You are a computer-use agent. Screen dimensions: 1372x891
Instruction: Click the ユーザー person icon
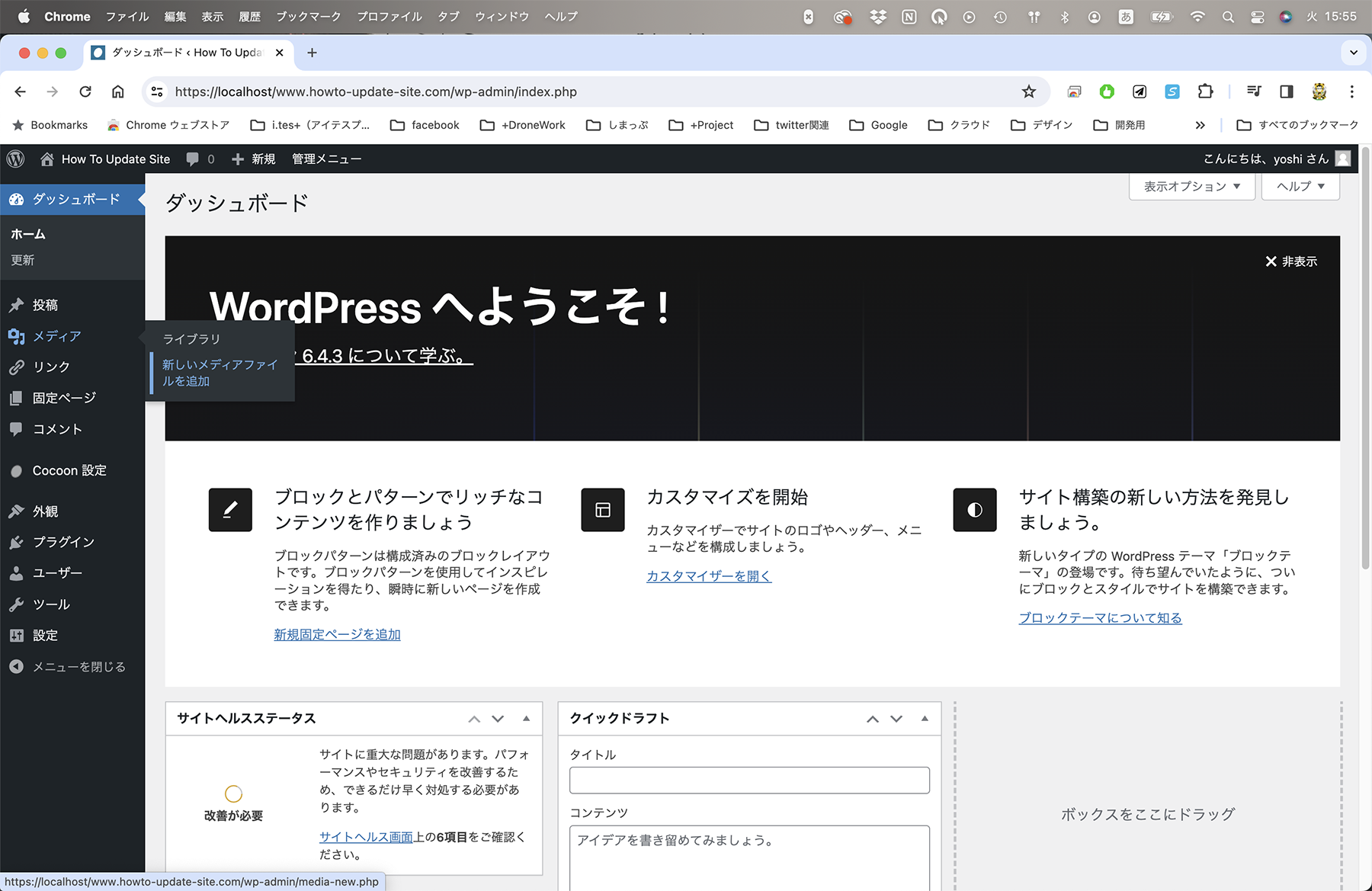16,573
